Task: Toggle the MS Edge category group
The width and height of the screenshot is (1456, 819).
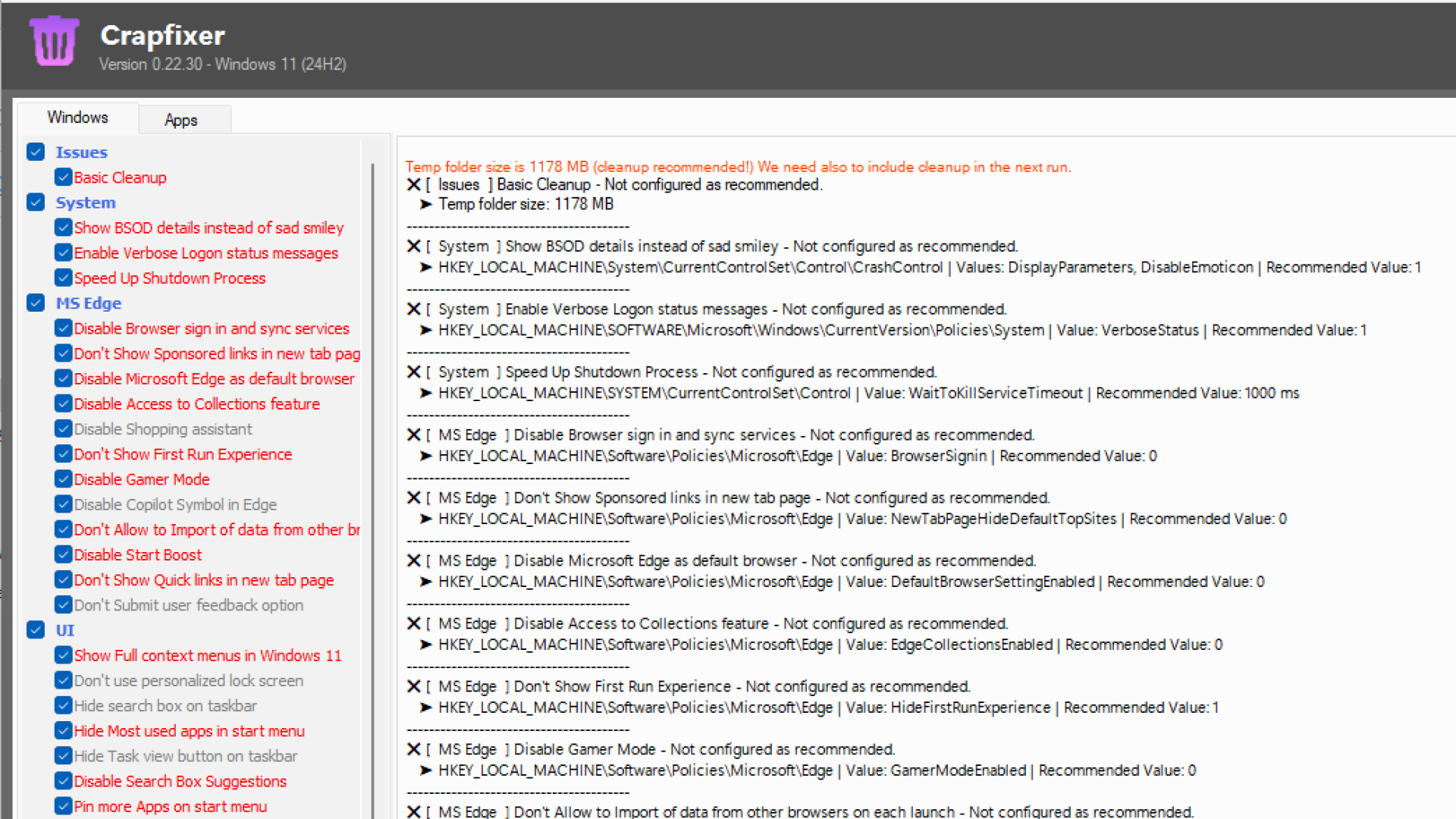Action: (x=36, y=303)
